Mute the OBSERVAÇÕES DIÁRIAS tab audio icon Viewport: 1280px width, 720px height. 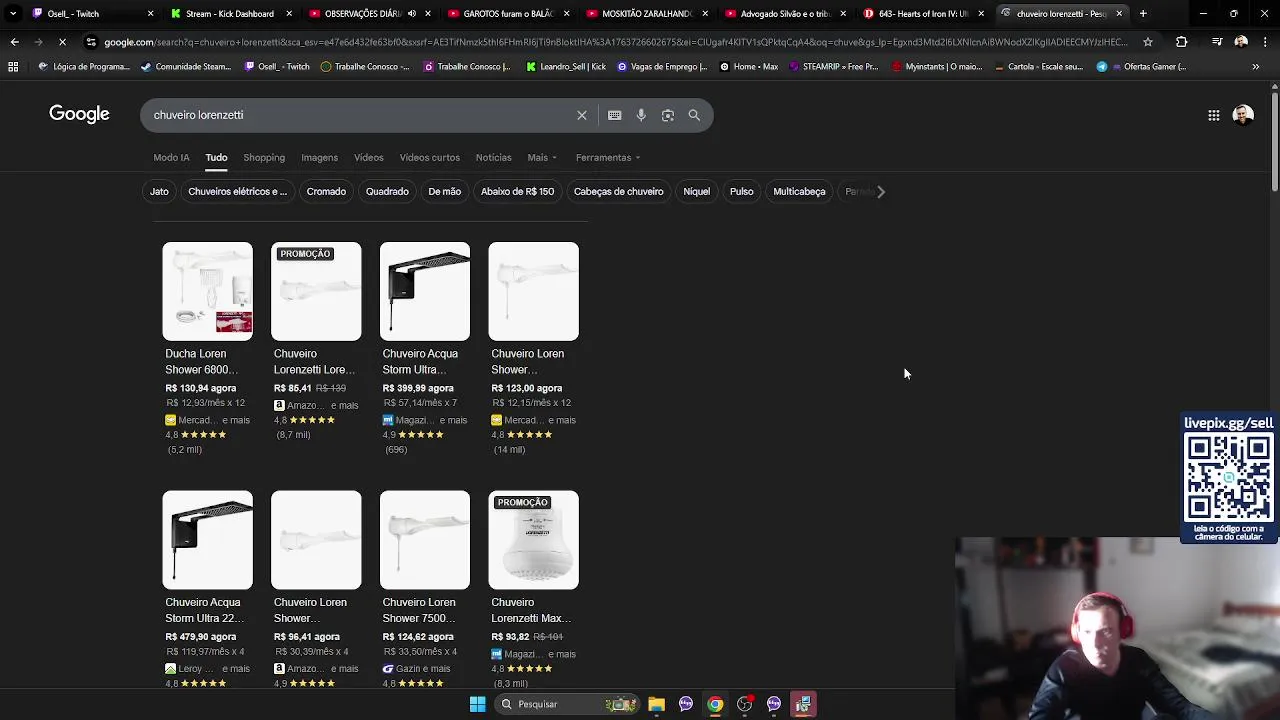tap(411, 14)
